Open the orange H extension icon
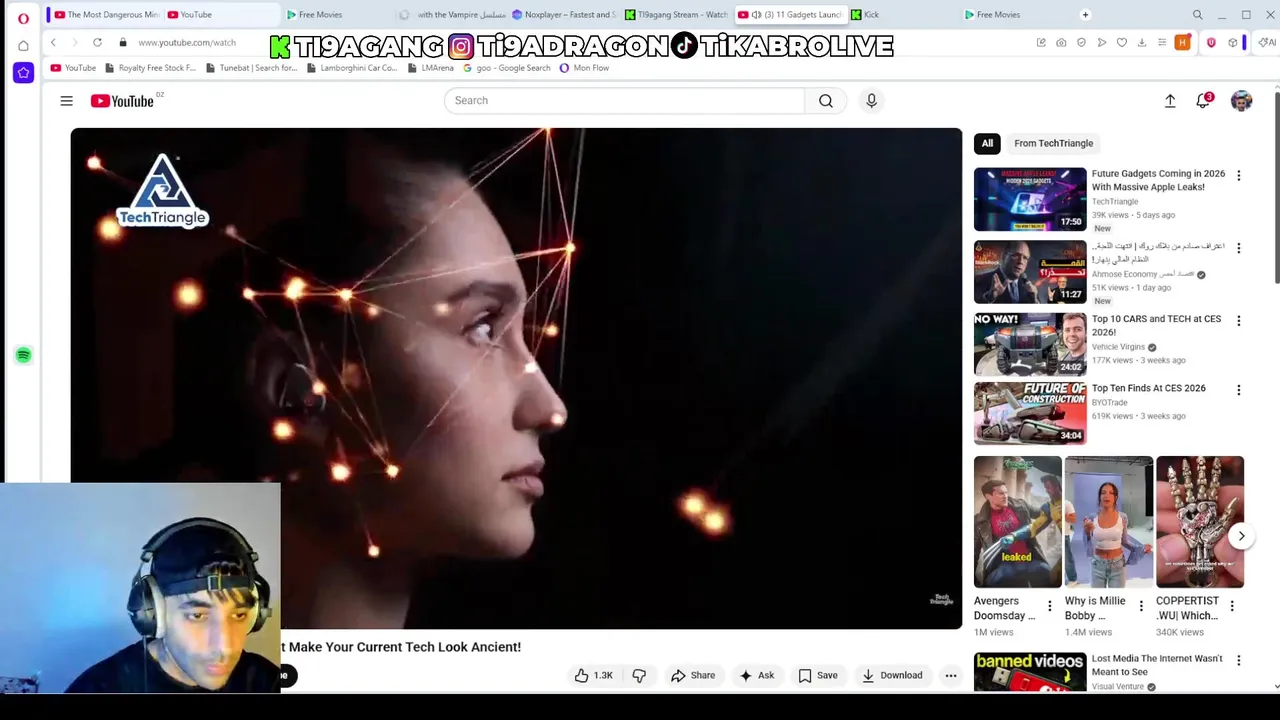 pyautogui.click(x=1183, y=42)
